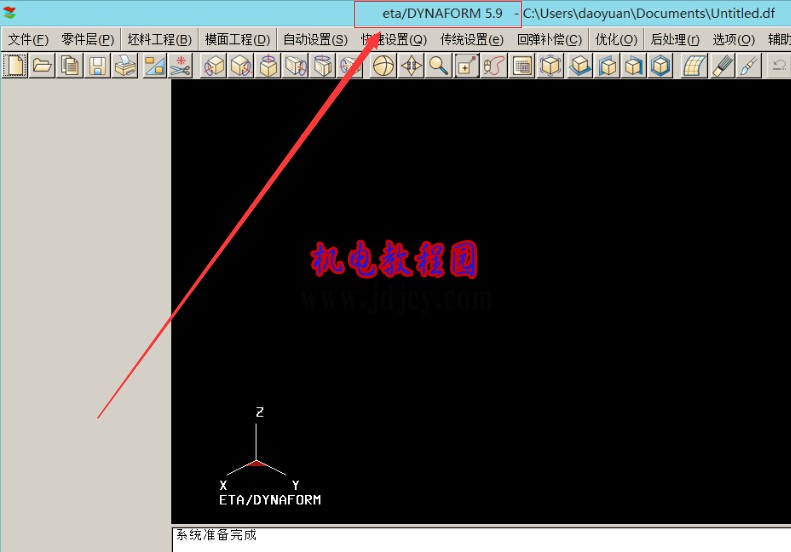The height and width of the screenshot is (552, 791).
Task: Click the cube with blue right plane
Action: coord(634,66)
